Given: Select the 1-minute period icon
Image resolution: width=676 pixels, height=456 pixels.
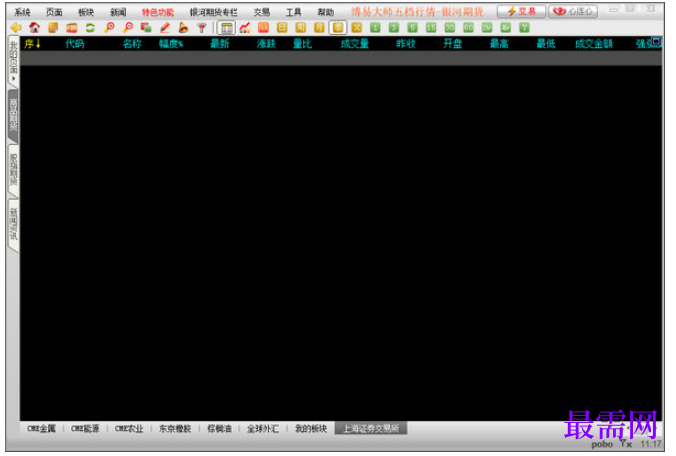Looking at the screenshot, I should (x=375, y=28).
